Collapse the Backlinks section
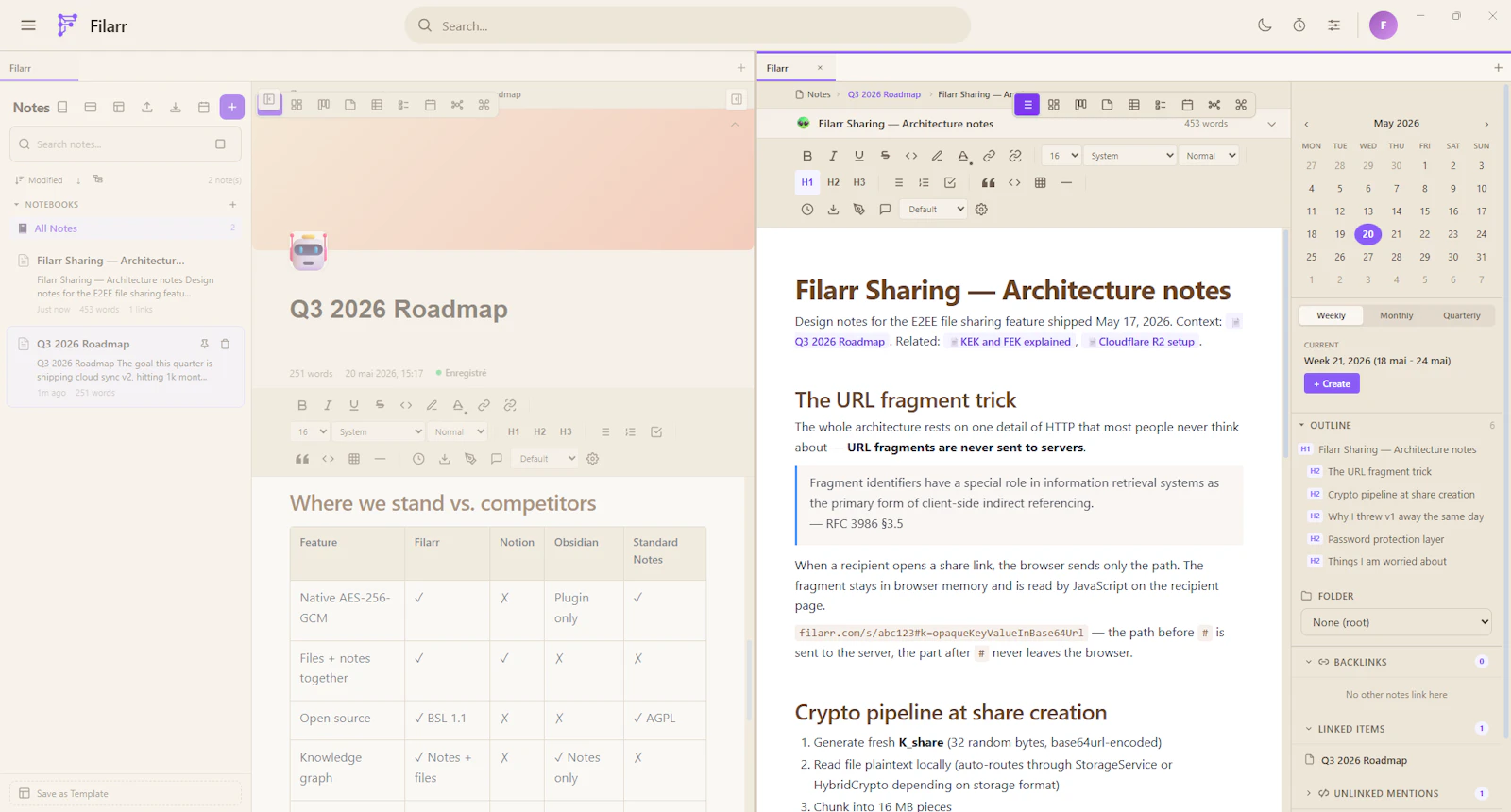 pyautogui.click(x=1309, y=662)
